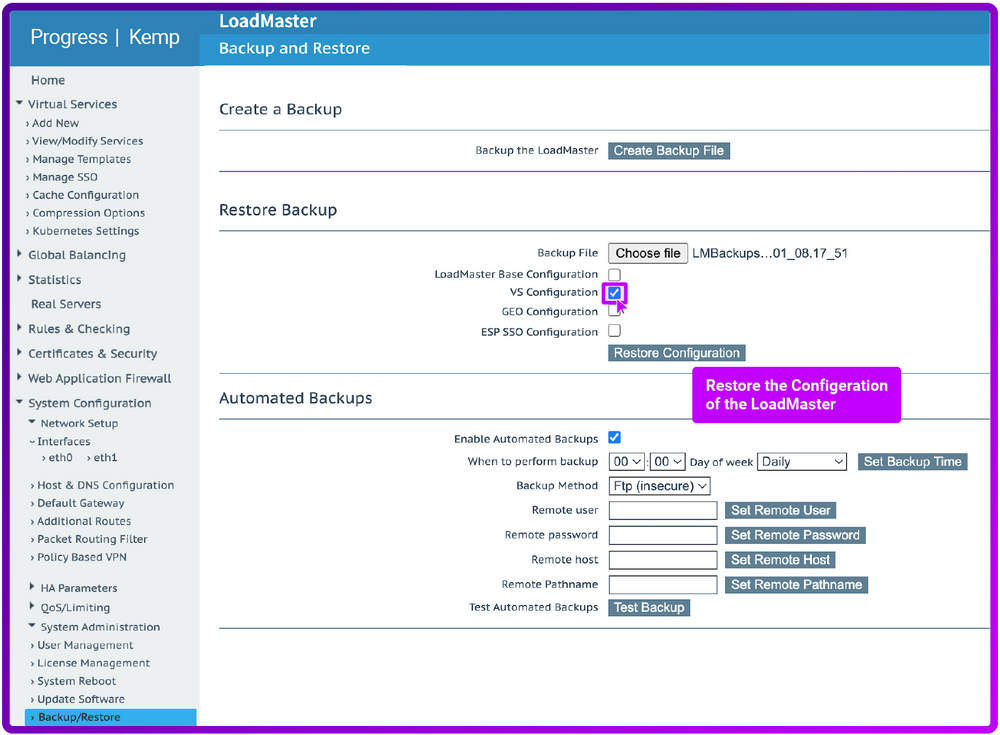Uncheck the VS Configuration checkbox
Screen dimensions: 1000x735
coord(613,292)
